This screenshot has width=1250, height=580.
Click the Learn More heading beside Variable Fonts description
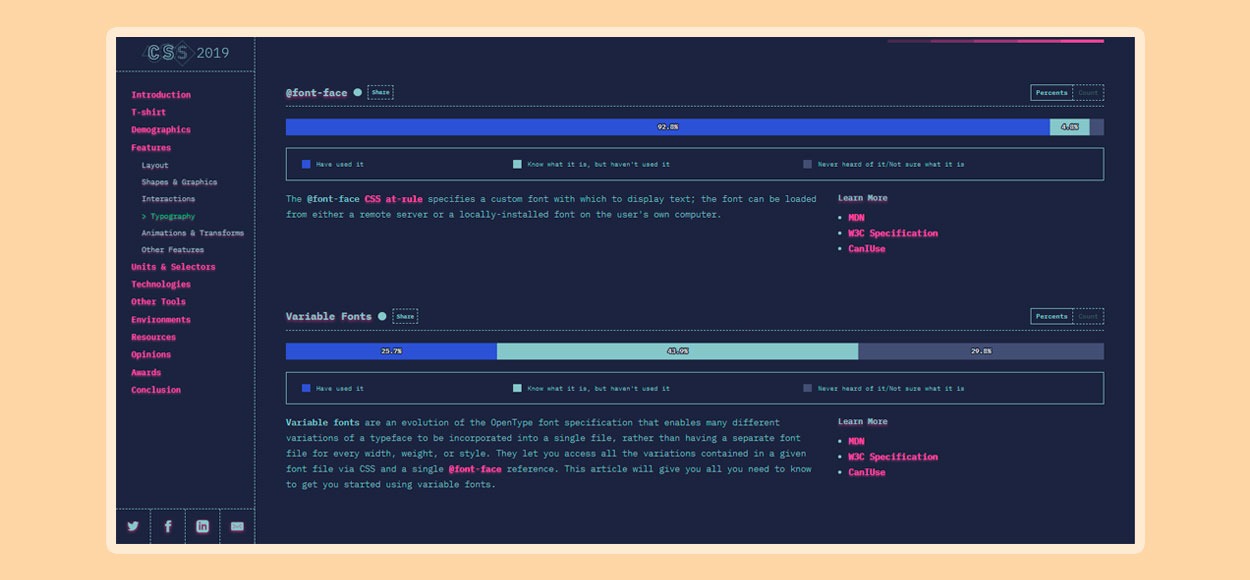click(x=863, y=422)
